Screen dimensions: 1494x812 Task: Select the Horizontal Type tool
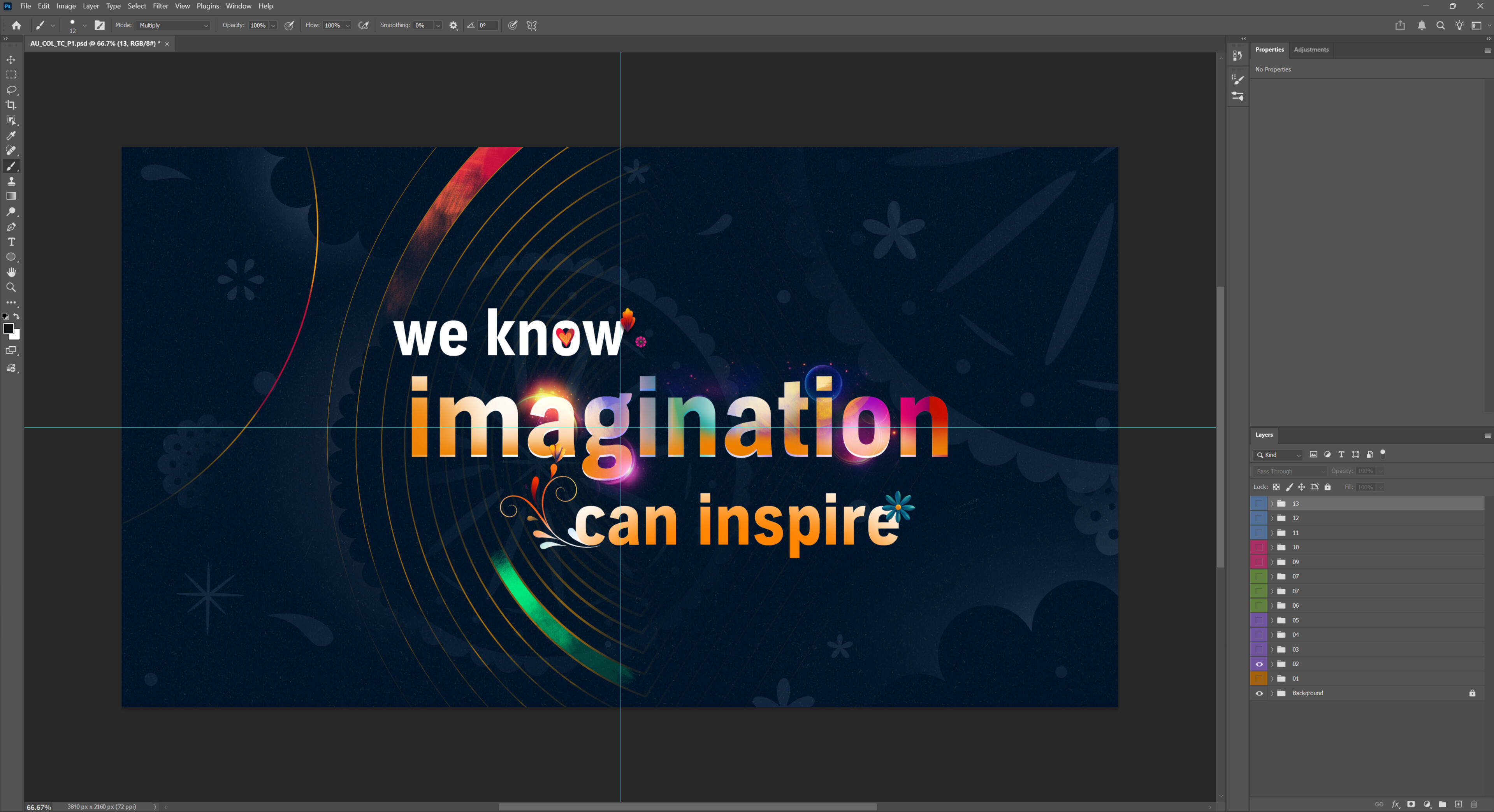(11, 242)
